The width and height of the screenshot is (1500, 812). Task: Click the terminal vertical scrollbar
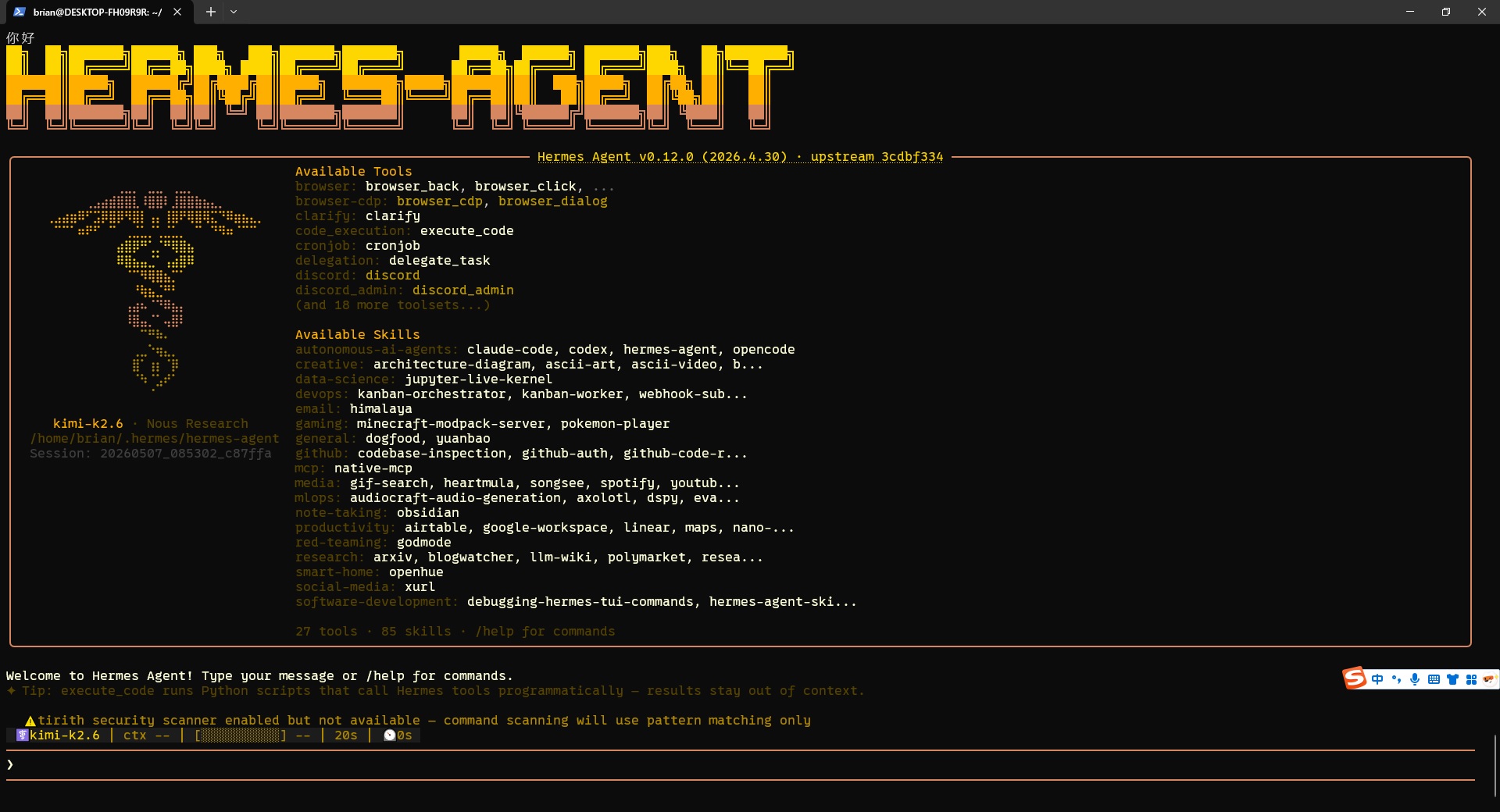[1495, 765]
